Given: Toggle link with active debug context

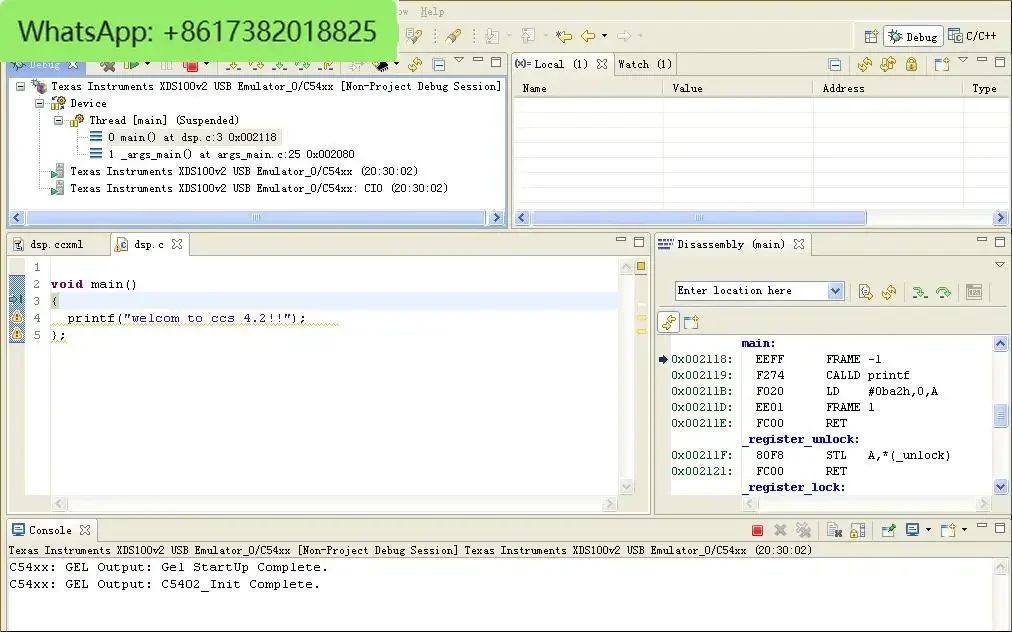Looking at the screenshot, I should point(669,321).
